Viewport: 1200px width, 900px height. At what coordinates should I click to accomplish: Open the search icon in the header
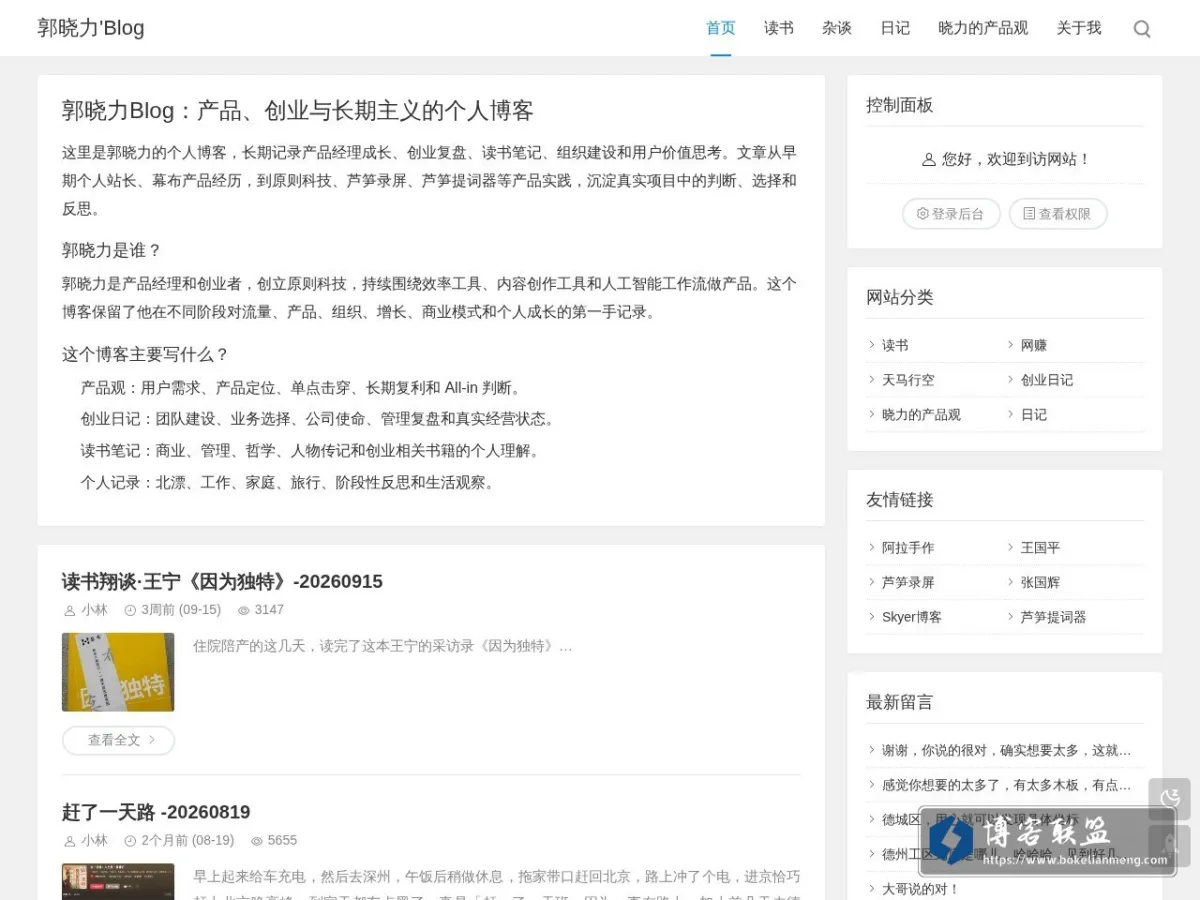[x=1142, y=29]
